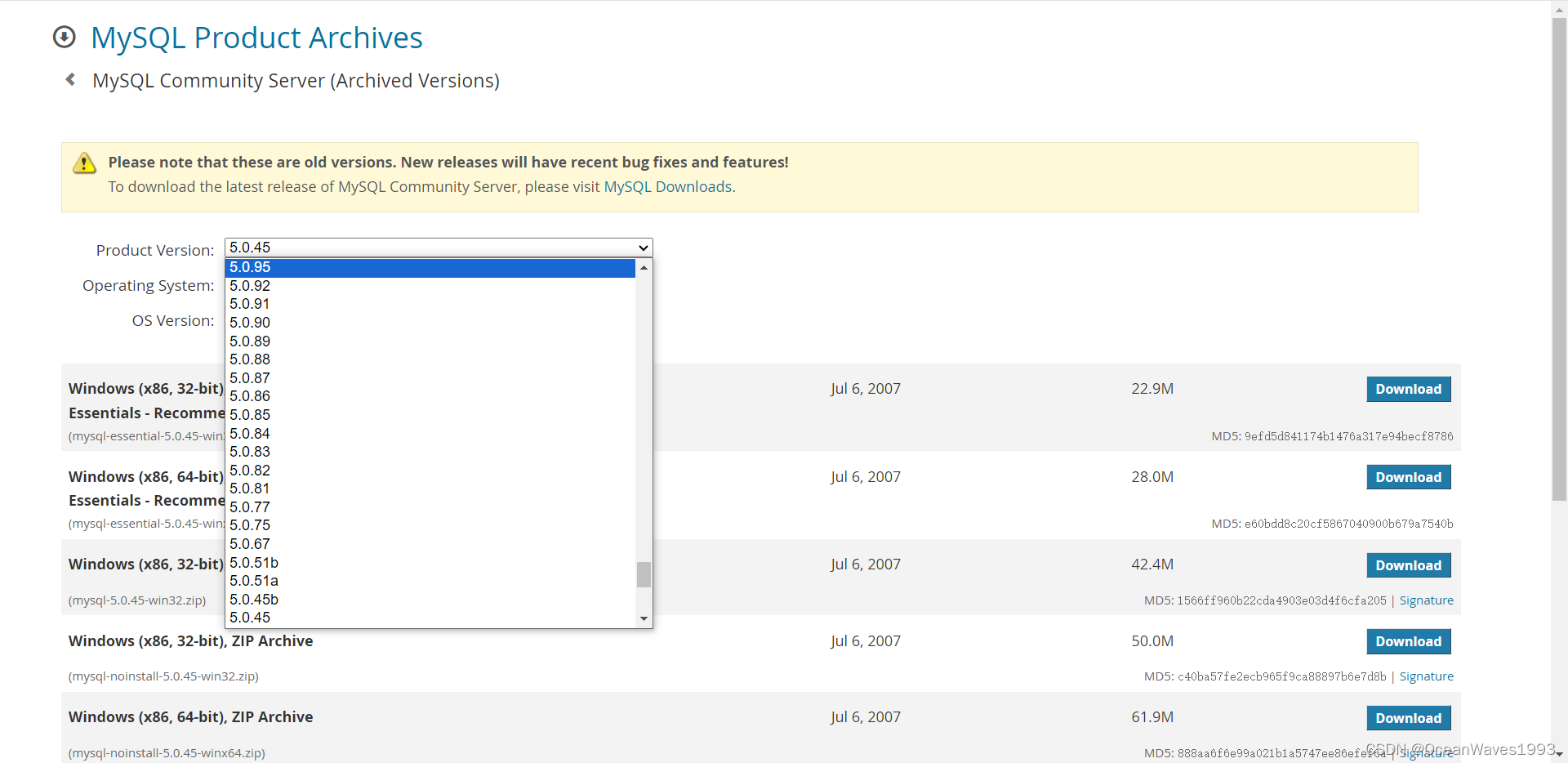Download the 28.0M Windows 64-bit Essentials installer
This screenshot has height=763, width=1568.
[1408, 477]
